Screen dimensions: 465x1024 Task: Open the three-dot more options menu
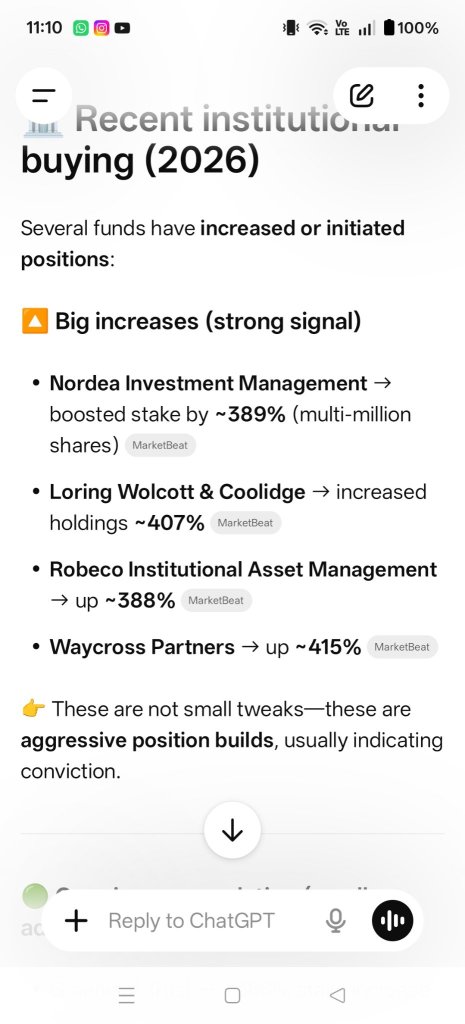tap(421, 95)
